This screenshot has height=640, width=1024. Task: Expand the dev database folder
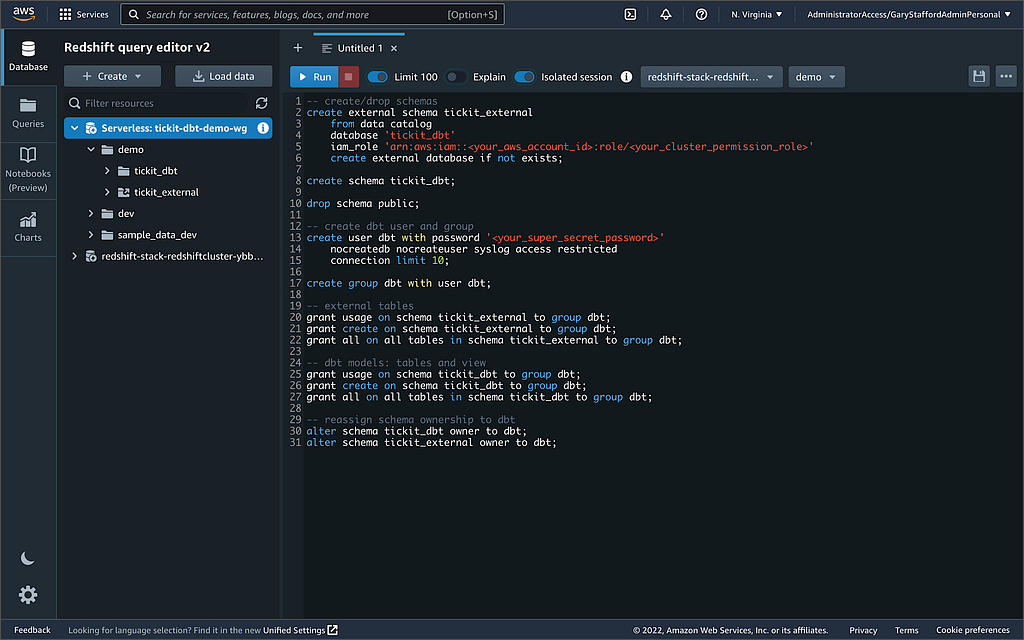pyautogui.click(x=91, y=214)
